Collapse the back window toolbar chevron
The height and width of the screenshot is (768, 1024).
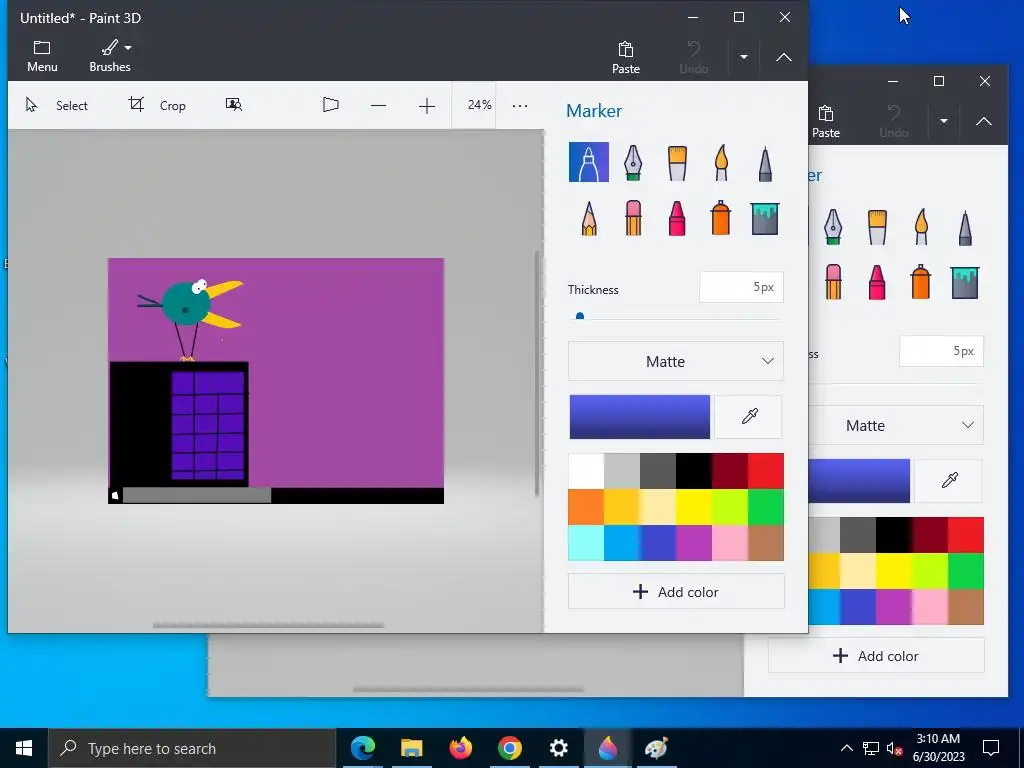coord(984,121)
